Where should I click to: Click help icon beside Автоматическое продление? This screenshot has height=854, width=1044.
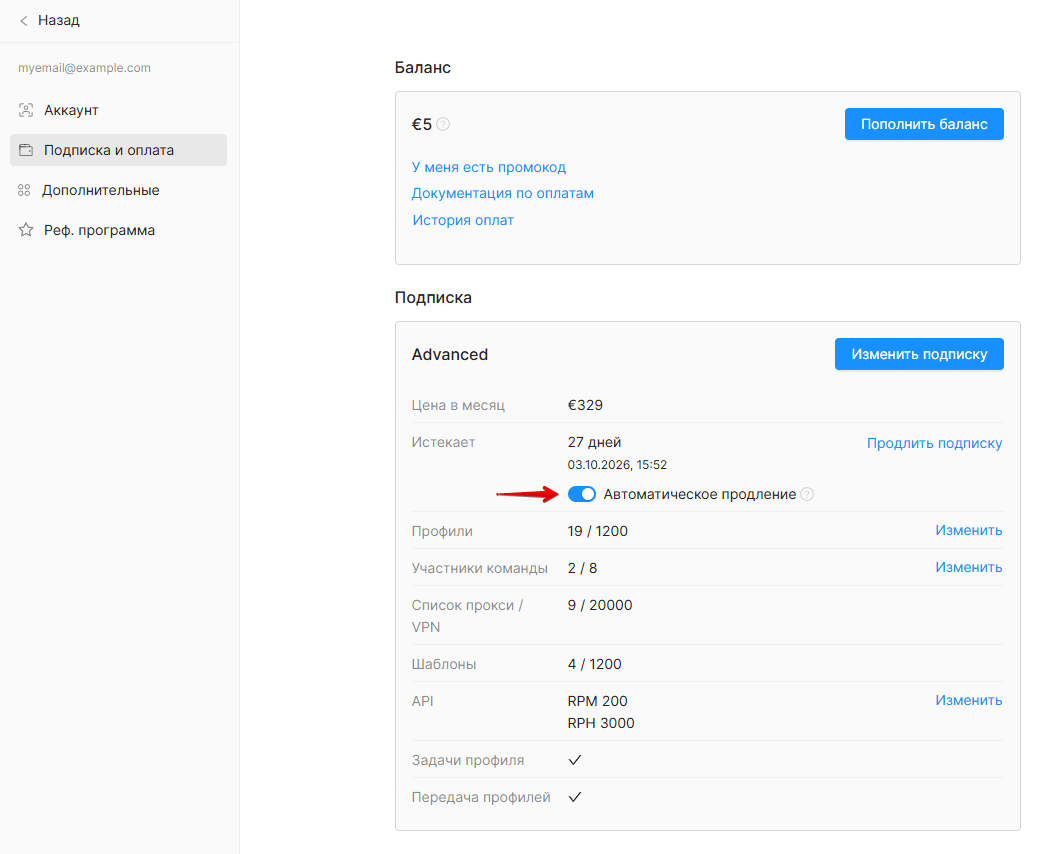(807, 495)
